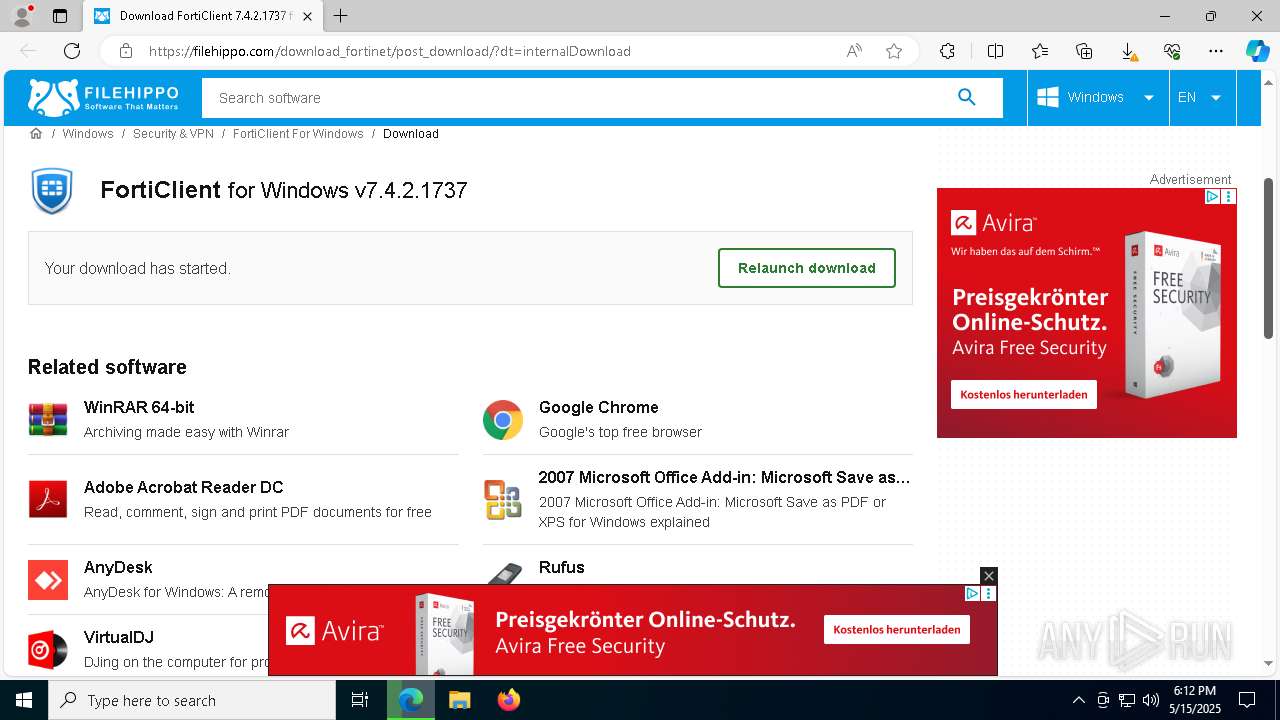This screenshot has width=1280, height=720.
Task: Click Kostenlos herunterladen in sidebar ad
Action: 1024,394
